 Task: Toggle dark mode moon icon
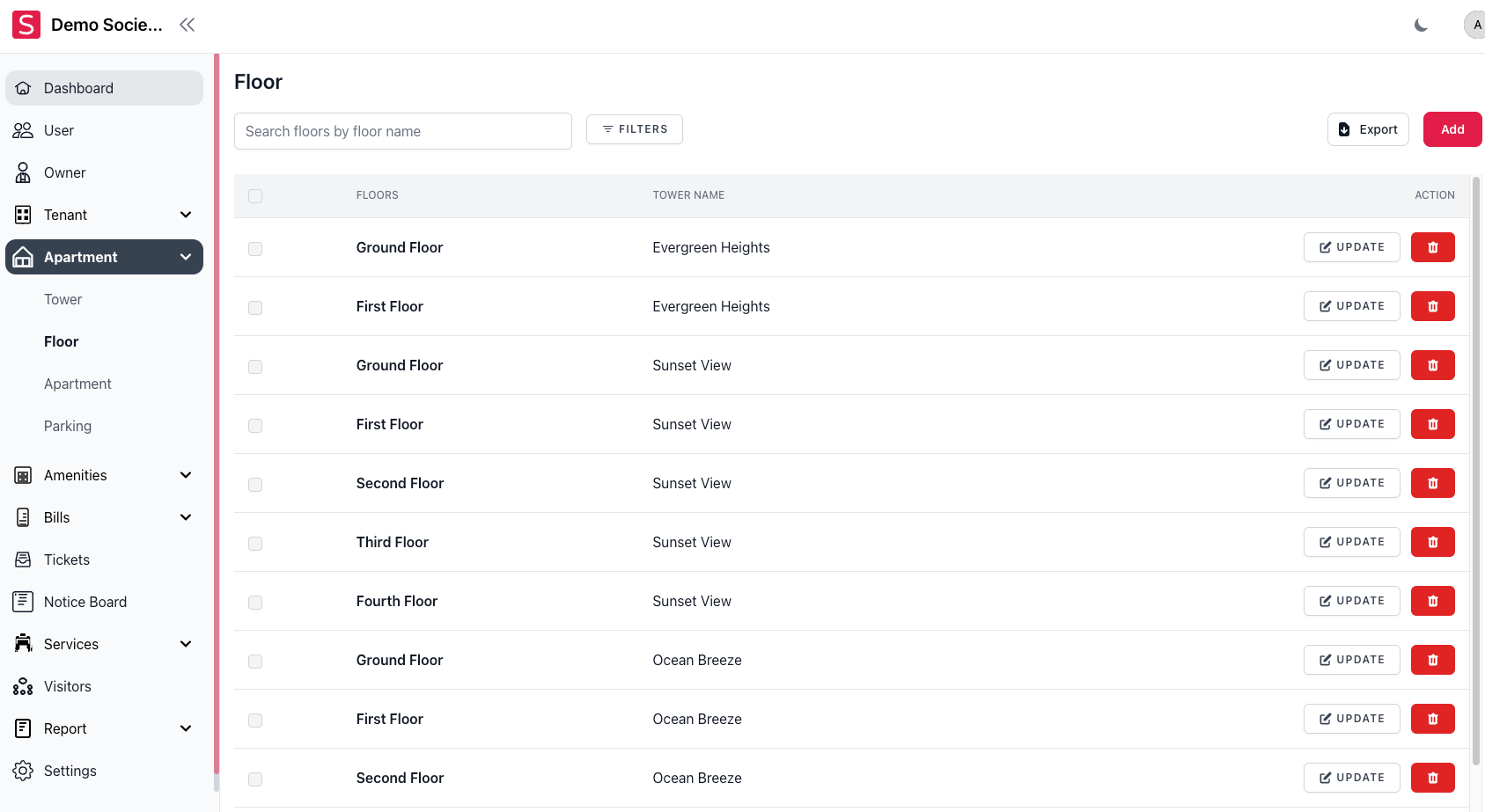(x=1421, y=26)
